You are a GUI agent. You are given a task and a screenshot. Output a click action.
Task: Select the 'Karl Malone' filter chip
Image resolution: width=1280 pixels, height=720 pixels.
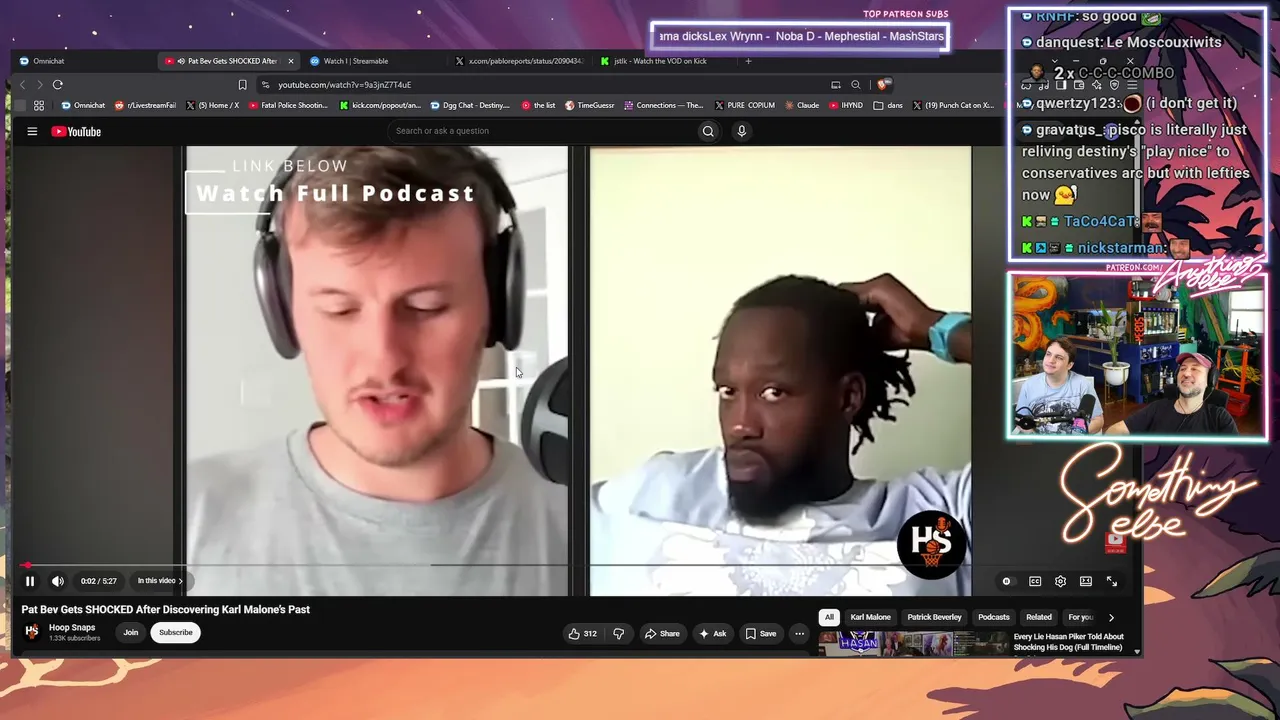pyautogui.click(x=870, y=617)
